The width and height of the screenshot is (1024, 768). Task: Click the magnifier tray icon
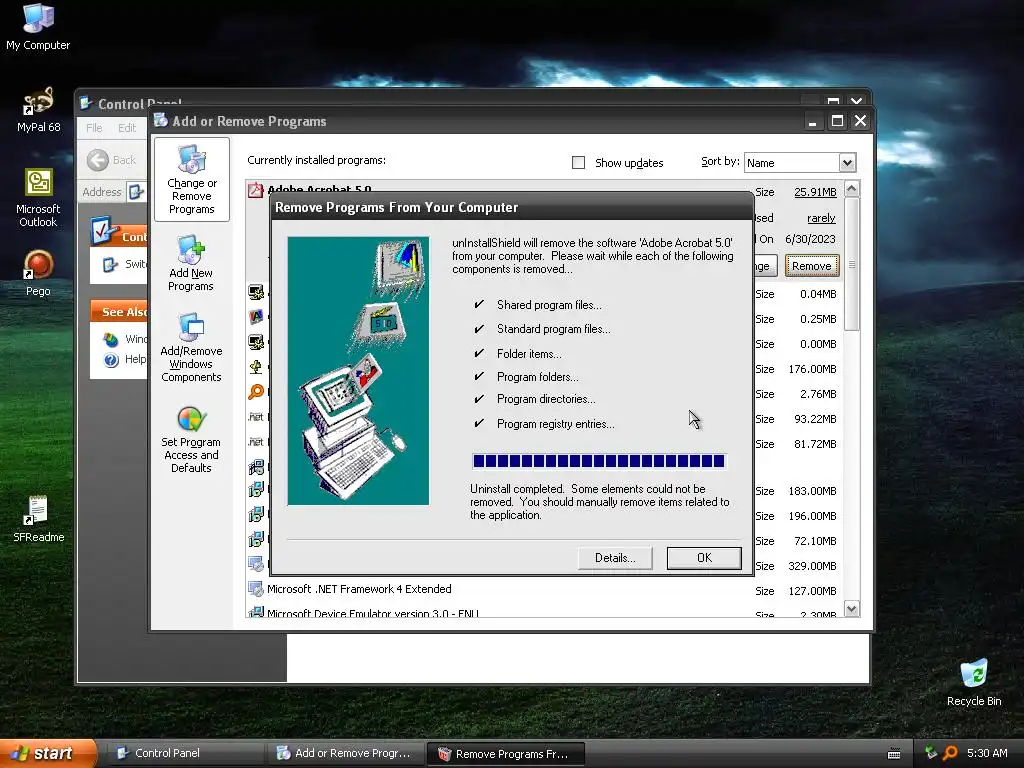950,753
